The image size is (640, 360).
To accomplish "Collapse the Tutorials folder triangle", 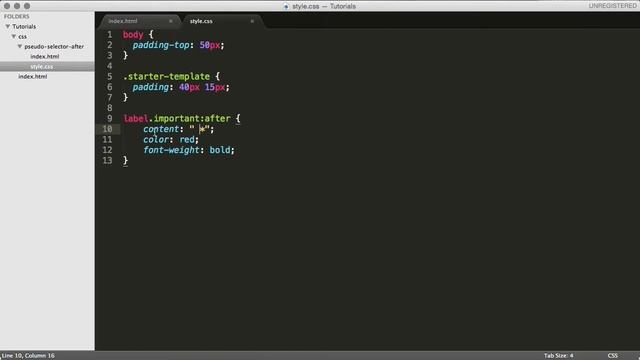I will (x=8, y=27).
